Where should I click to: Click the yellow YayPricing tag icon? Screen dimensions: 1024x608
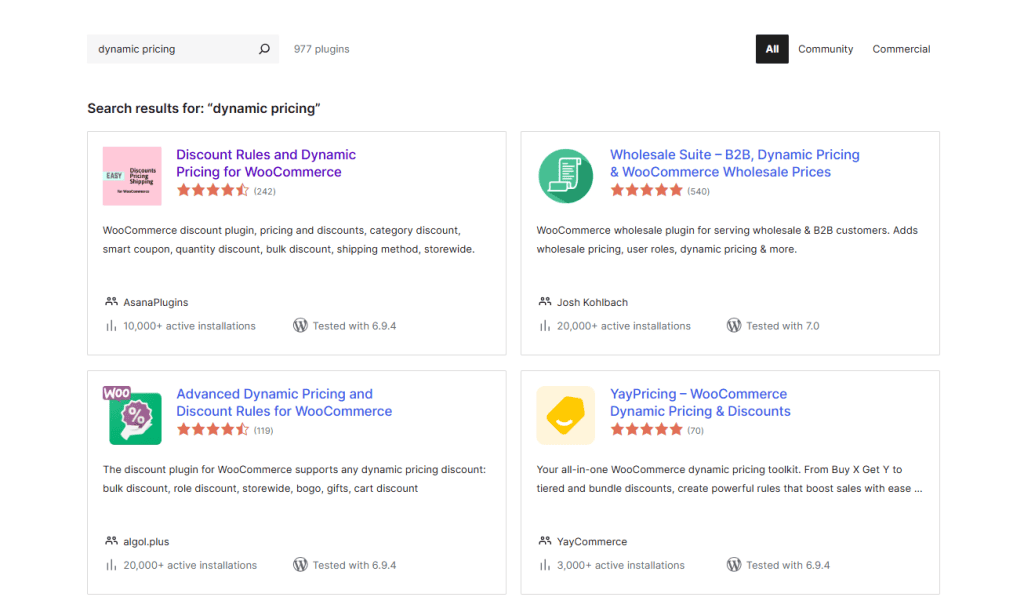pyautogui.click(x=566, y=415)
